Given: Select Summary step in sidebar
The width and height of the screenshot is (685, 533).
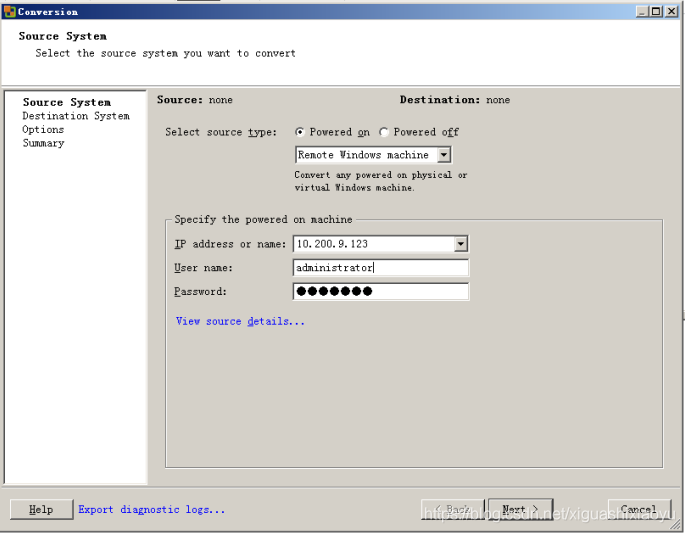Looking at the screenshot, I should click(44, 143).
